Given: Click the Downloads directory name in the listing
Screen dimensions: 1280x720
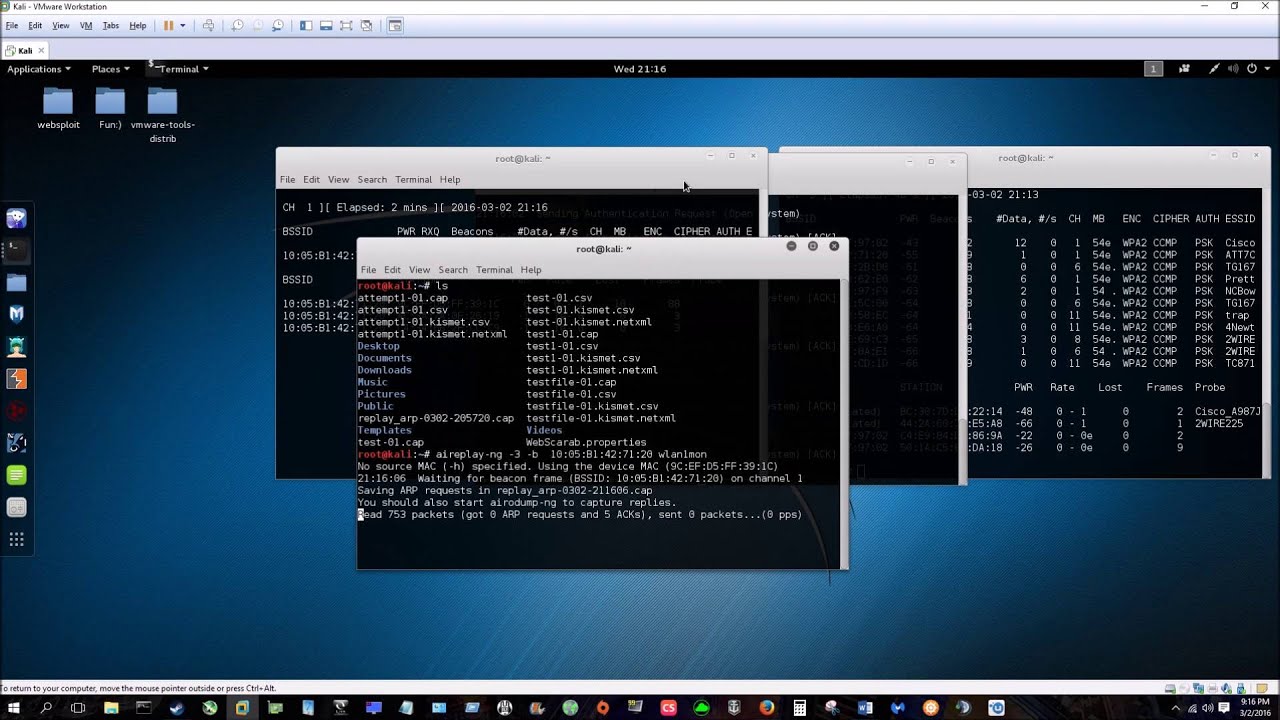Looking at the screenshot, I should (384, 370).
